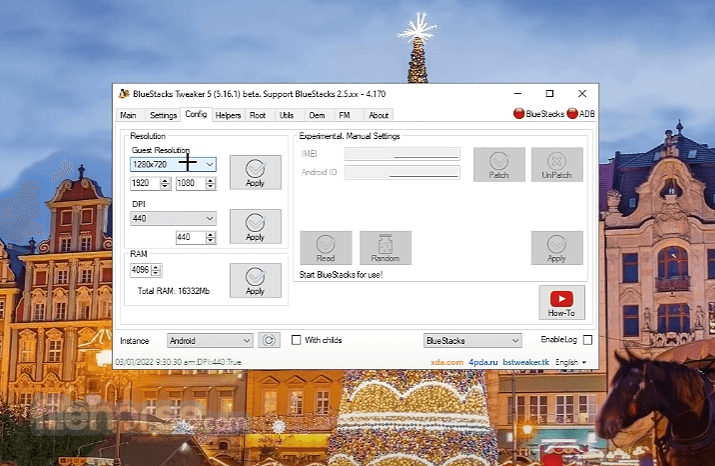Click the status bar timestamp log text
The height and width of the screenshot is (466, 715).
178,362
